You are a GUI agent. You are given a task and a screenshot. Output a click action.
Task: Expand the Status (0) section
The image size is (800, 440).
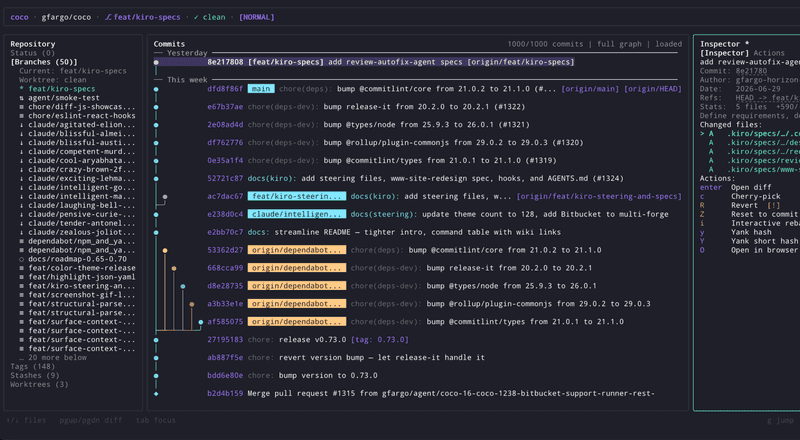(x=32, y=53)
